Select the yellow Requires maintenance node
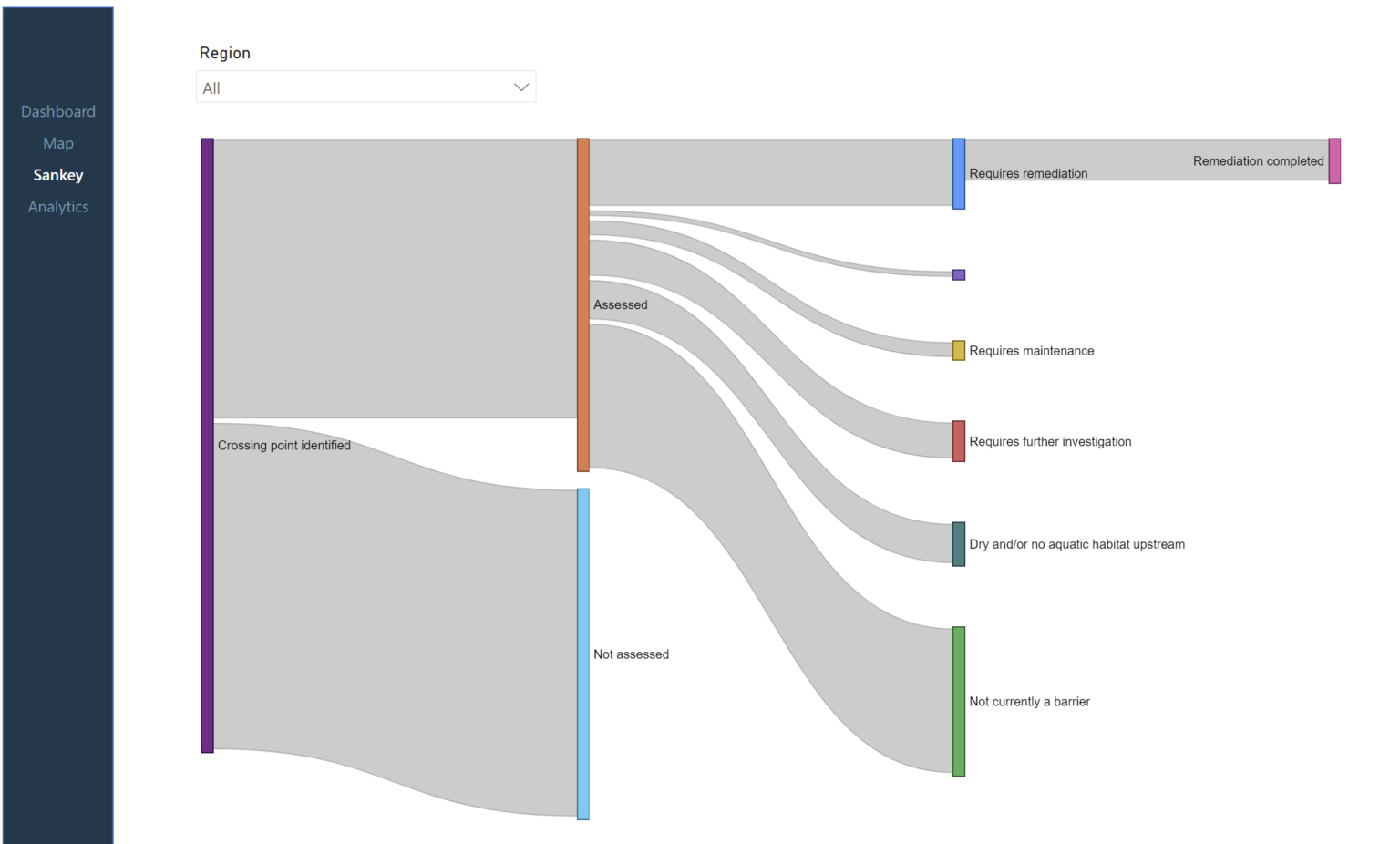 click(x=959, y=351)
